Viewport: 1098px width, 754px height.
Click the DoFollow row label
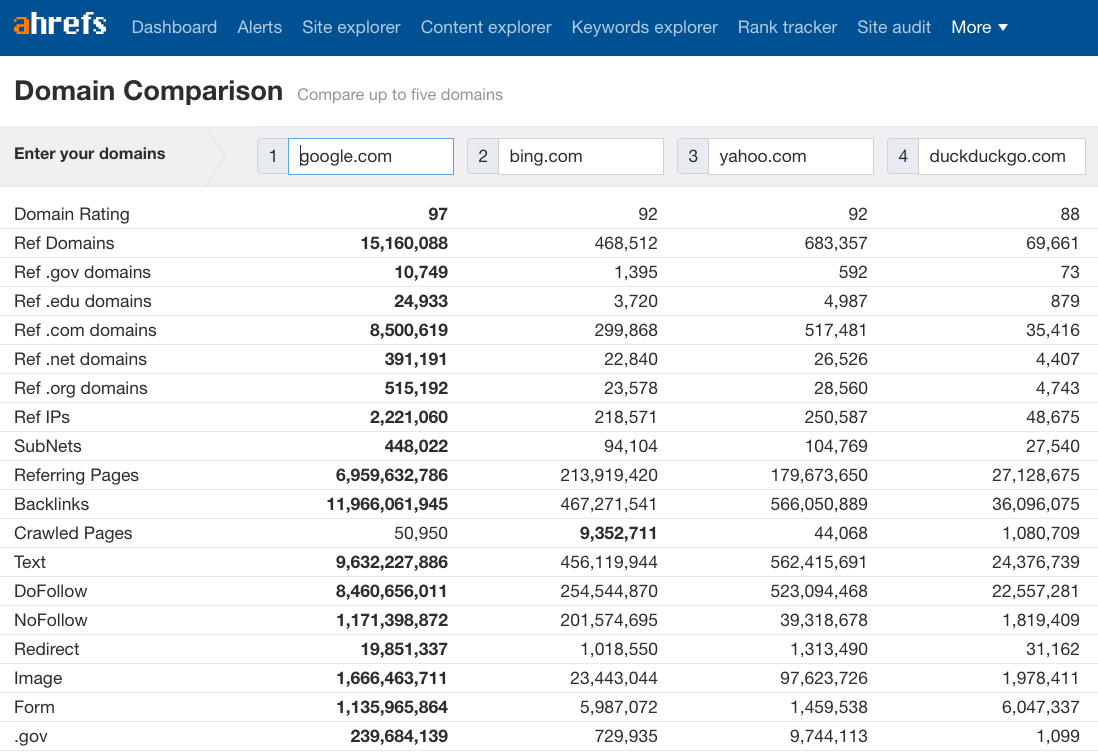[x=50, y=592]
